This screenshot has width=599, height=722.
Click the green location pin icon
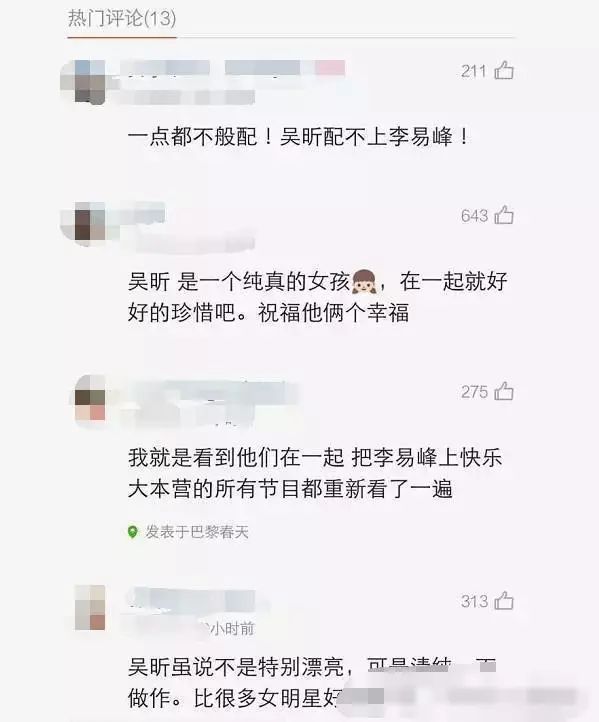[x=133, y=532]
